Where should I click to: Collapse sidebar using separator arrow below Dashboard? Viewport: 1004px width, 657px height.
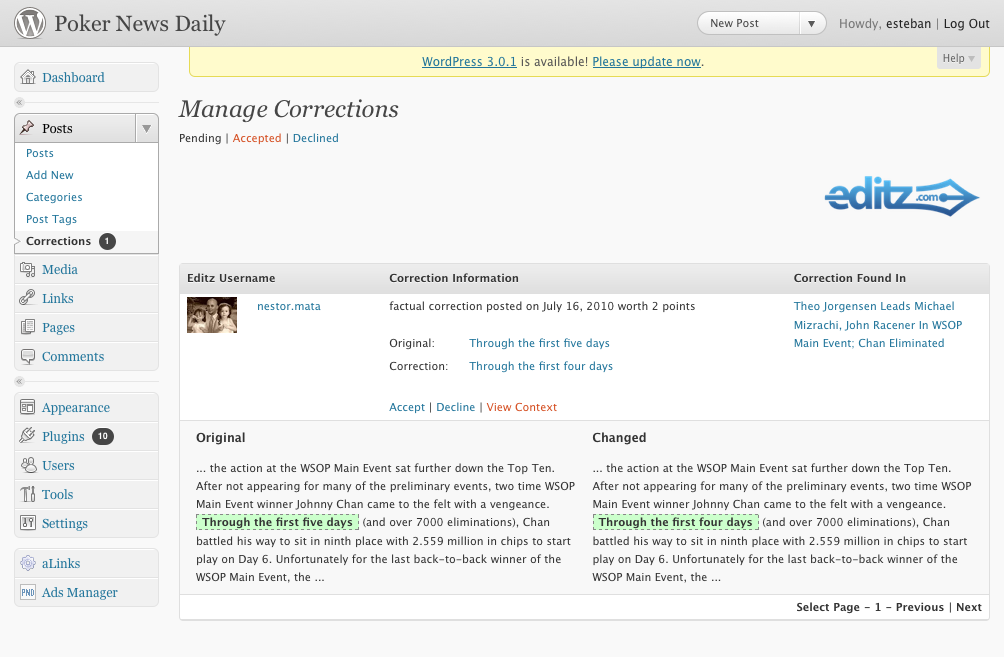[19, 102]
